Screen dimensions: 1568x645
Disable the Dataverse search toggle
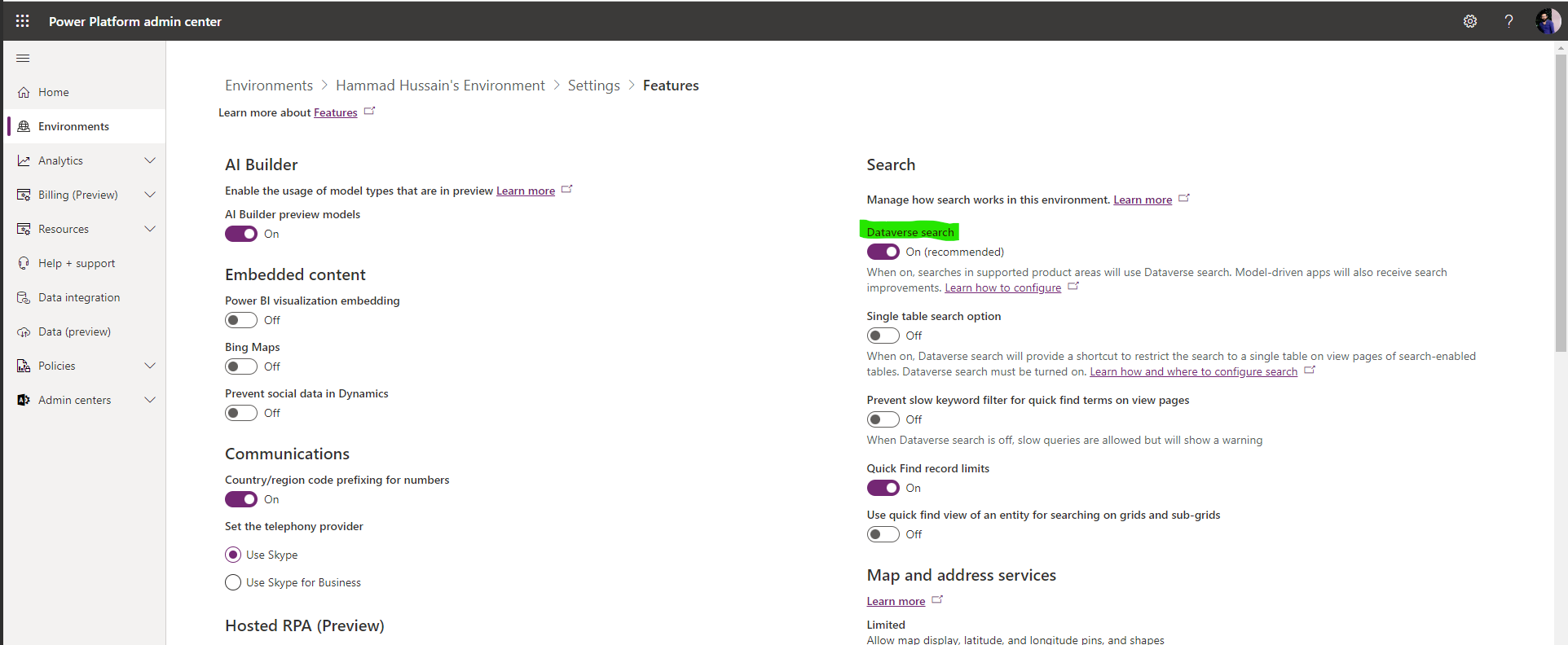tap(883, 252)
